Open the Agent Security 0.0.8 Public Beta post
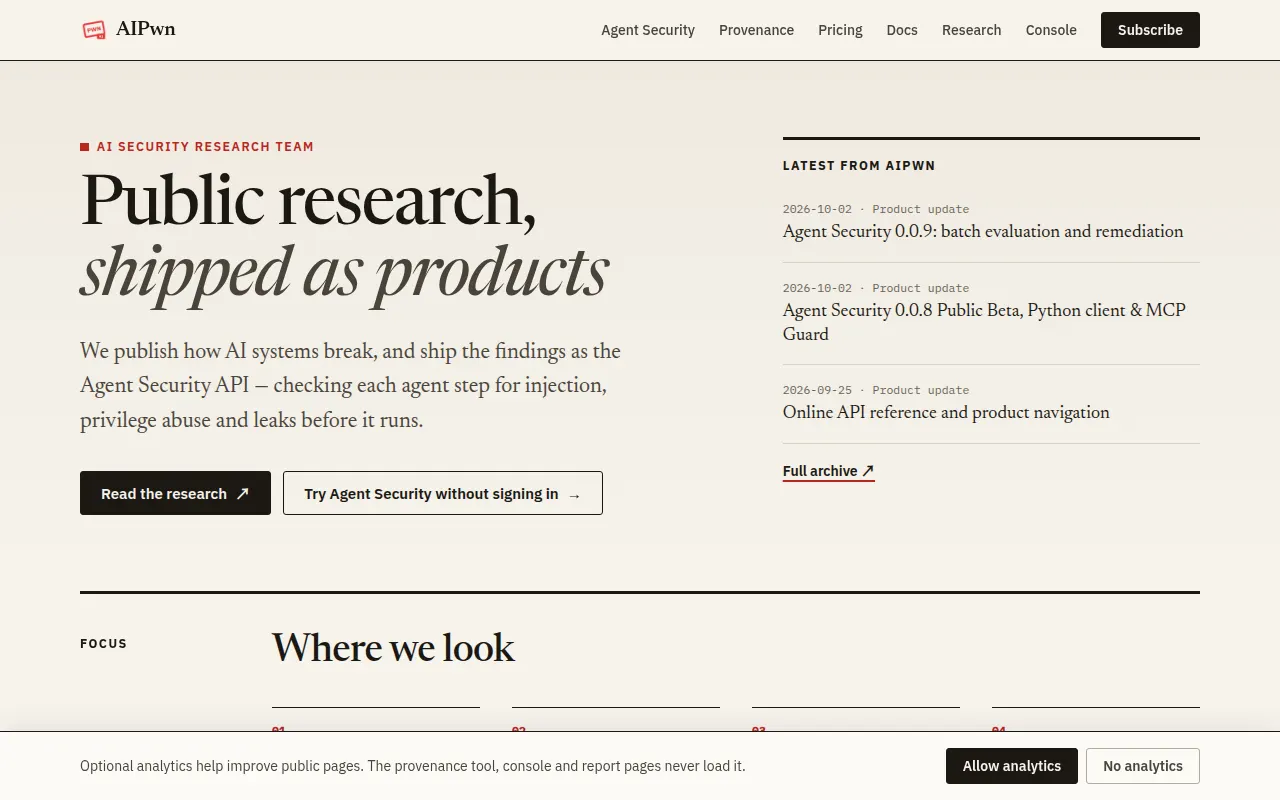This screenshot has height=800, width=1280. tap(984, 322)
